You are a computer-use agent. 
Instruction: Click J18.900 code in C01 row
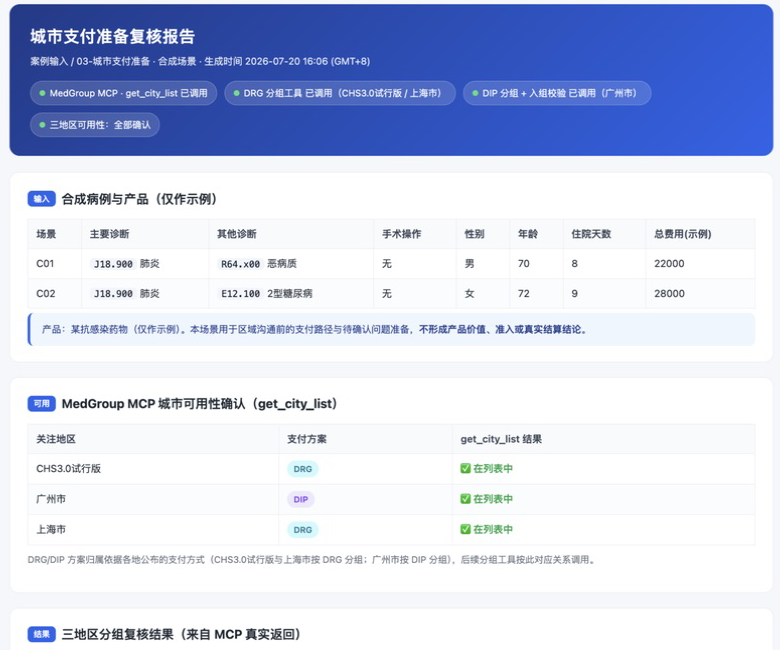[x=113, y=264]
